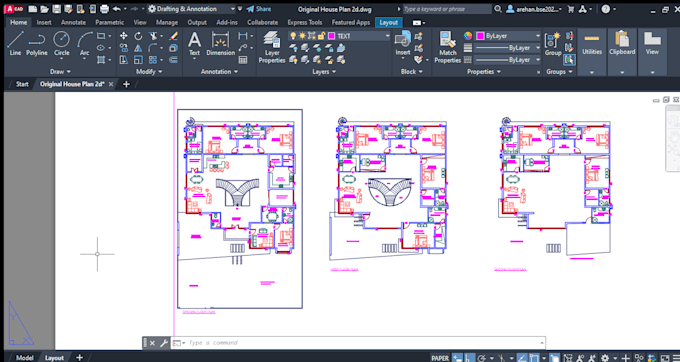
Task: Click the Save icon in quick access toolbar
Action: pyautogui.click(x=56, y=9)
